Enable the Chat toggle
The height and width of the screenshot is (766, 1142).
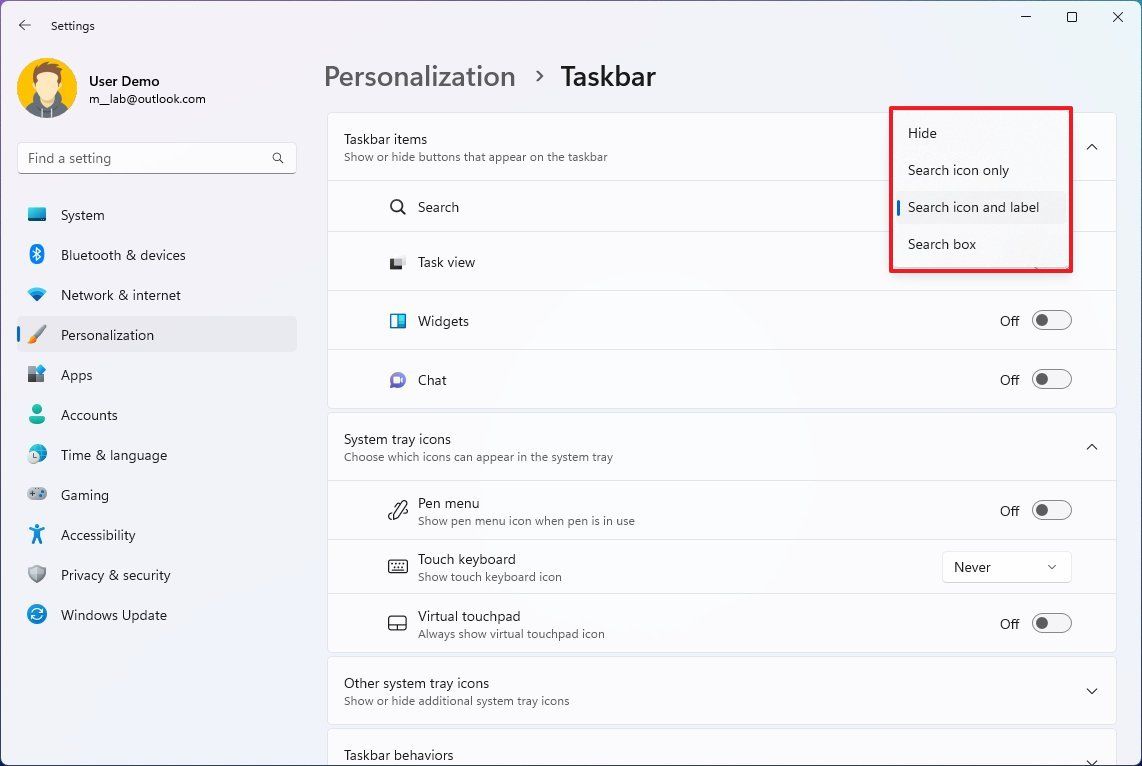[1051, 379]
